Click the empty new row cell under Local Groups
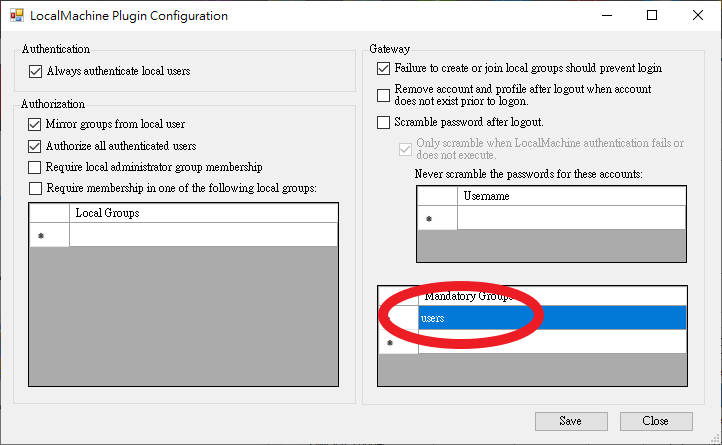The image size is (722, 445). 204,235
